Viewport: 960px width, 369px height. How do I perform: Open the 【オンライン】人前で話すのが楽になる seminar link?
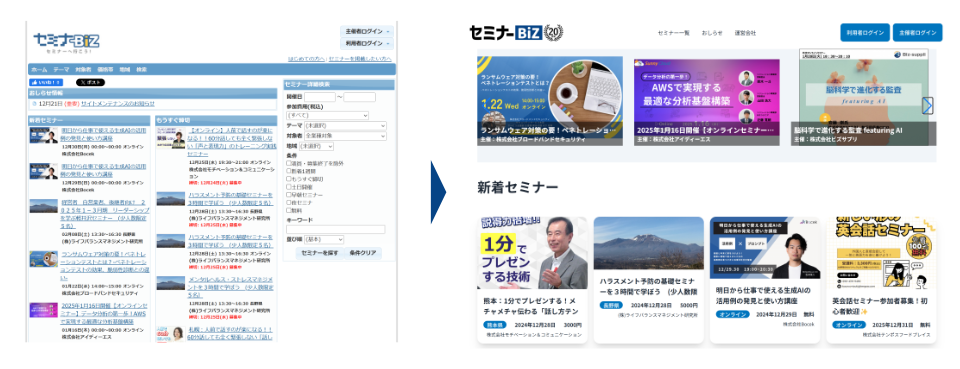pos(231,142)
